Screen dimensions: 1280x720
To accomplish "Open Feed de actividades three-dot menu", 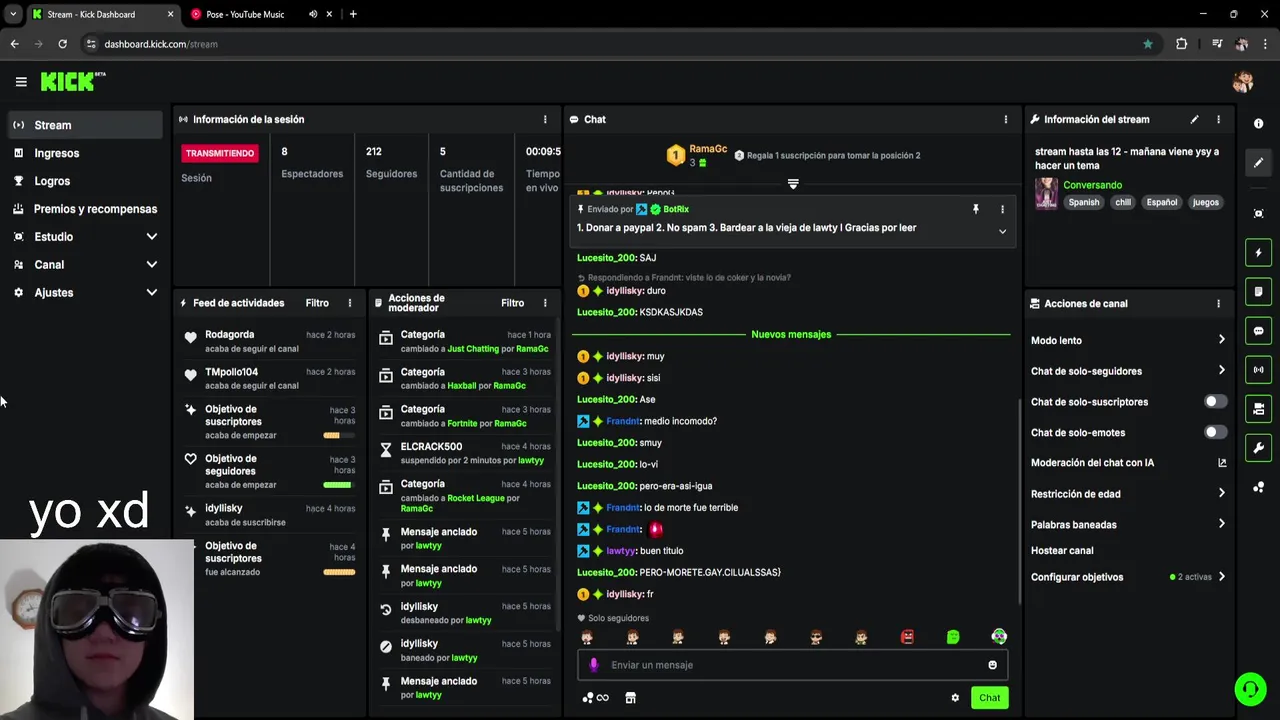I will coord(349,303).
